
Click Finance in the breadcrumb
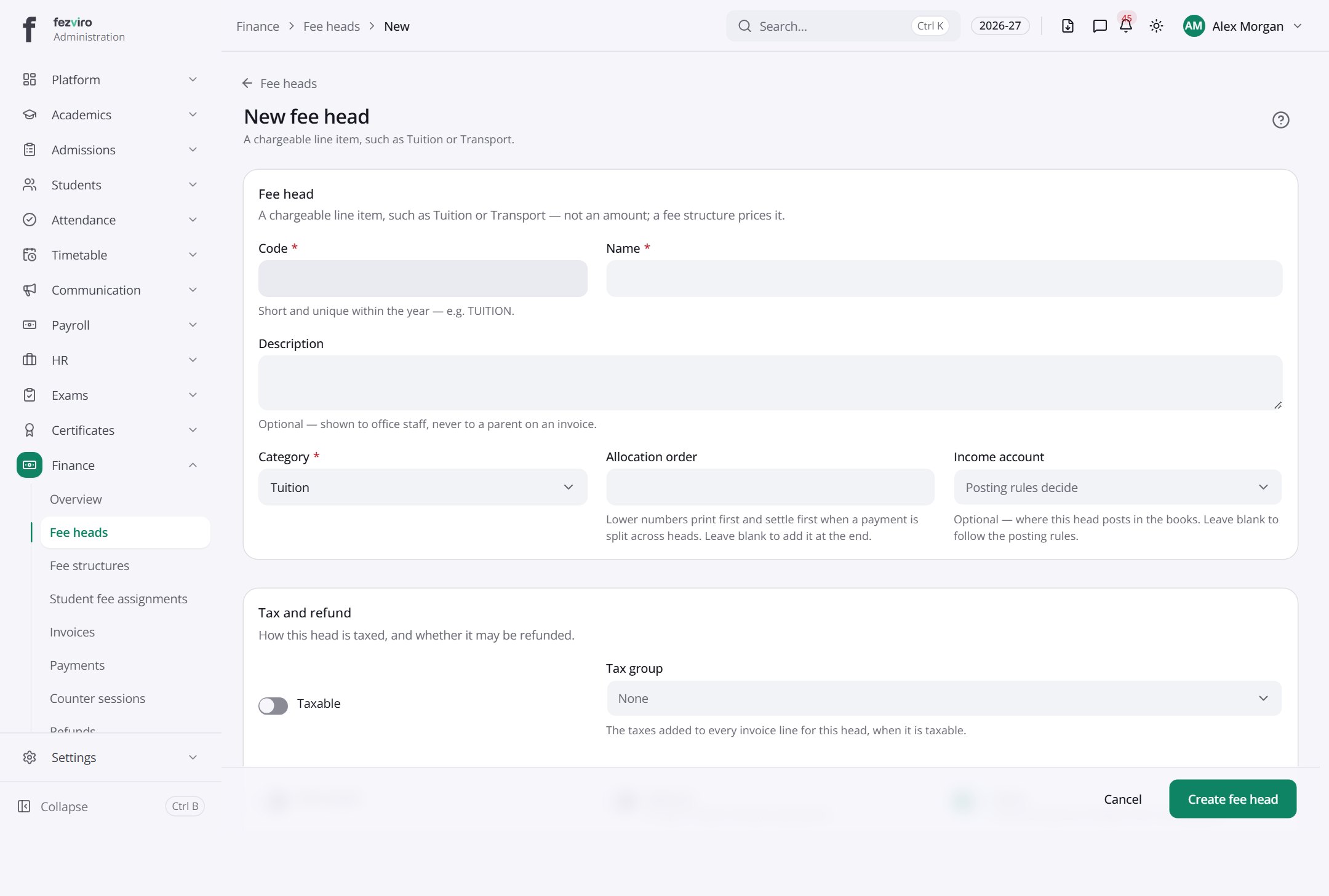pos(258,26)
